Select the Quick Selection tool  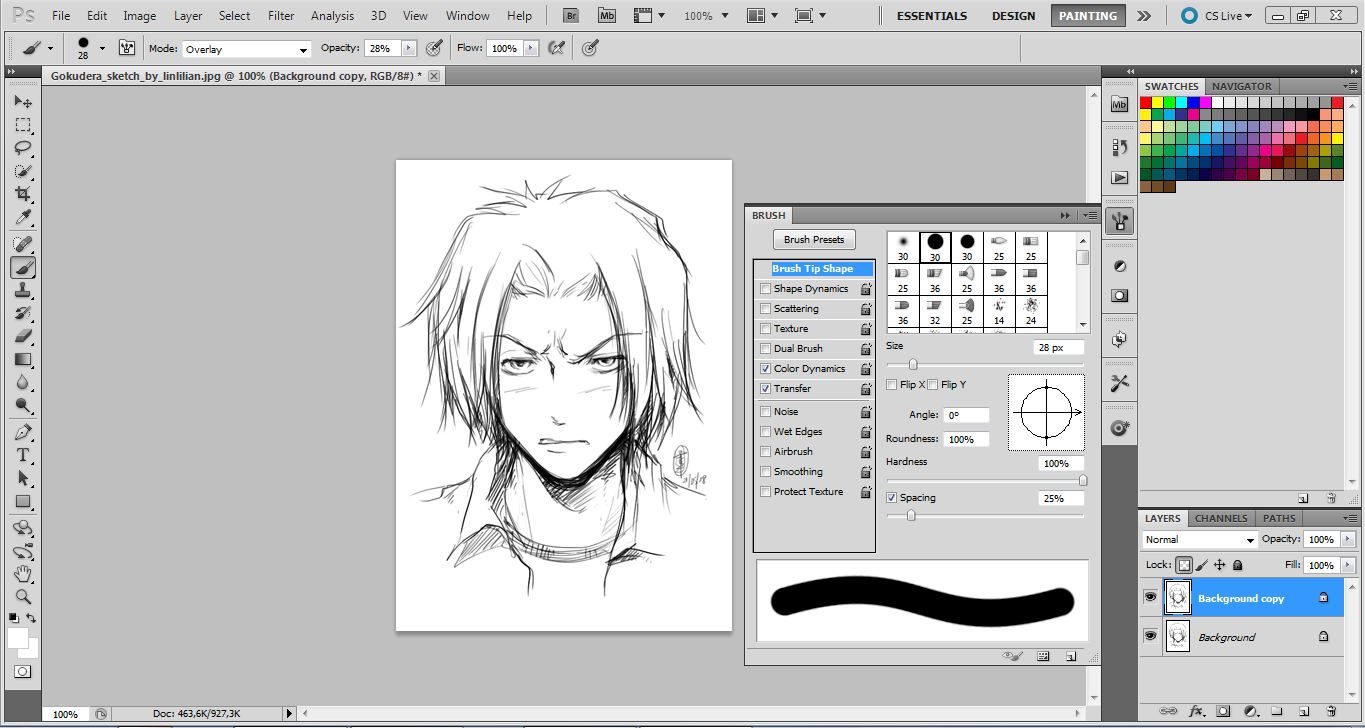pos(23,171)
